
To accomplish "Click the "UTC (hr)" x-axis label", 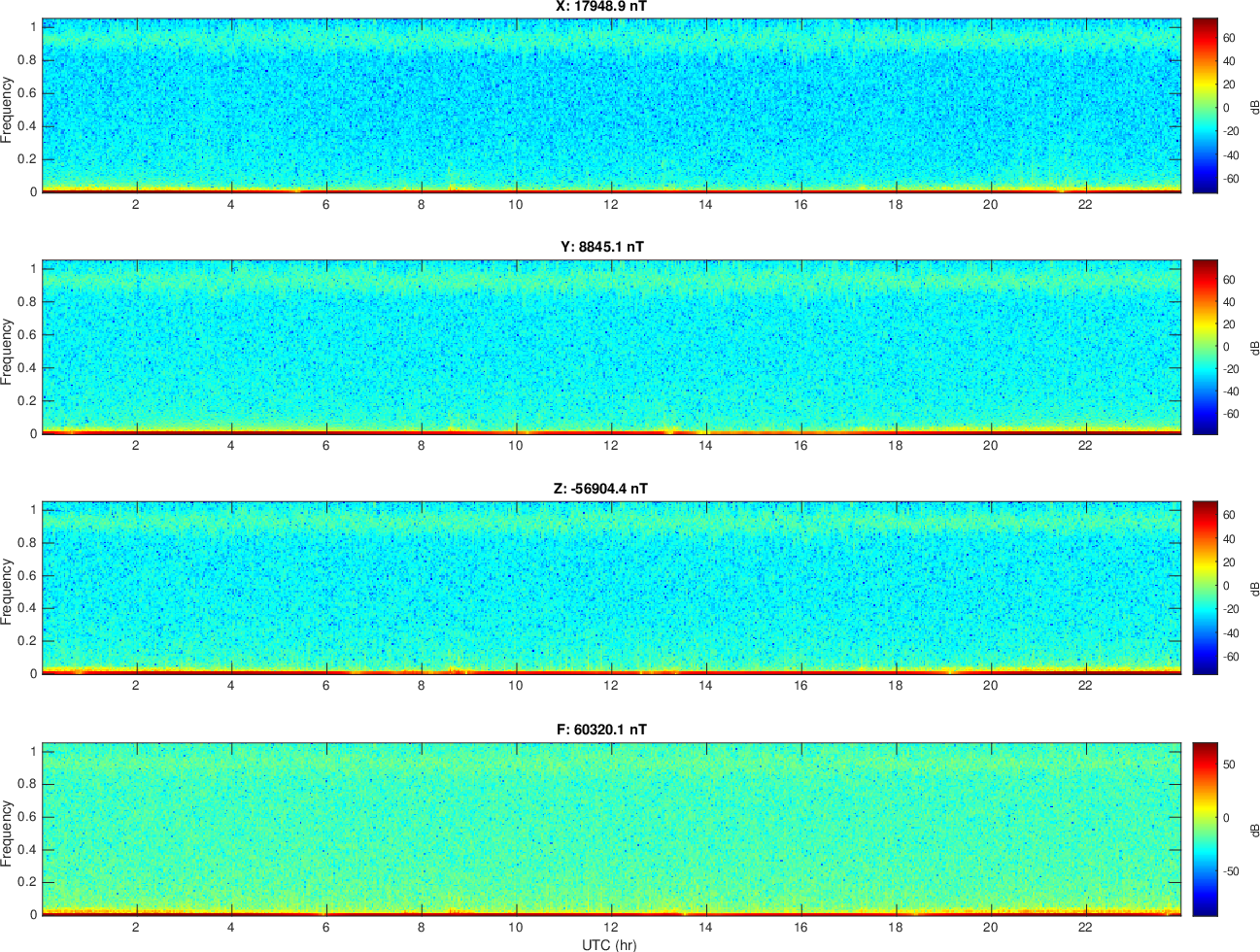I will pos(609,944).
